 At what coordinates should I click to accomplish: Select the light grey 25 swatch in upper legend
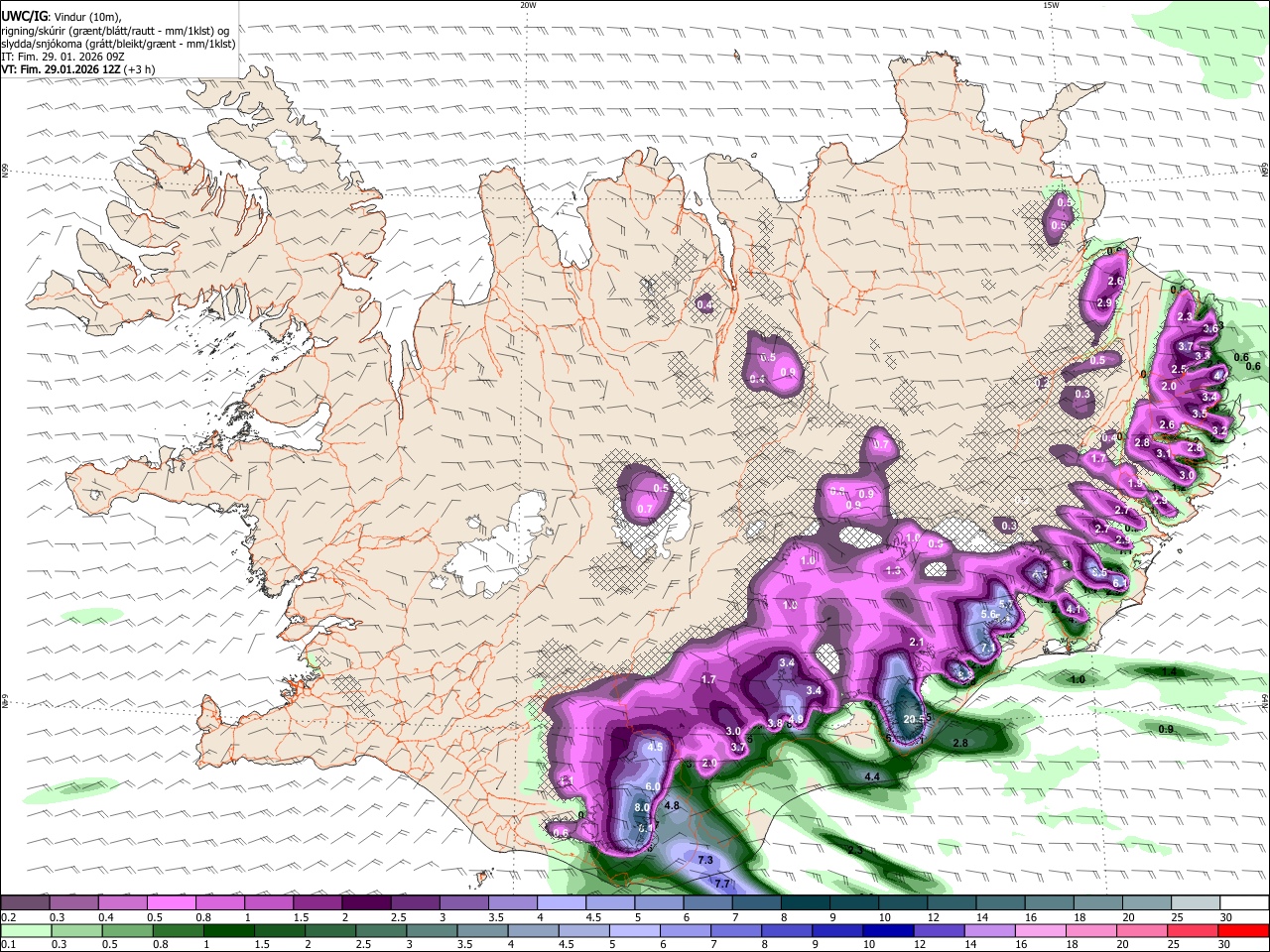coord(1196,903)
